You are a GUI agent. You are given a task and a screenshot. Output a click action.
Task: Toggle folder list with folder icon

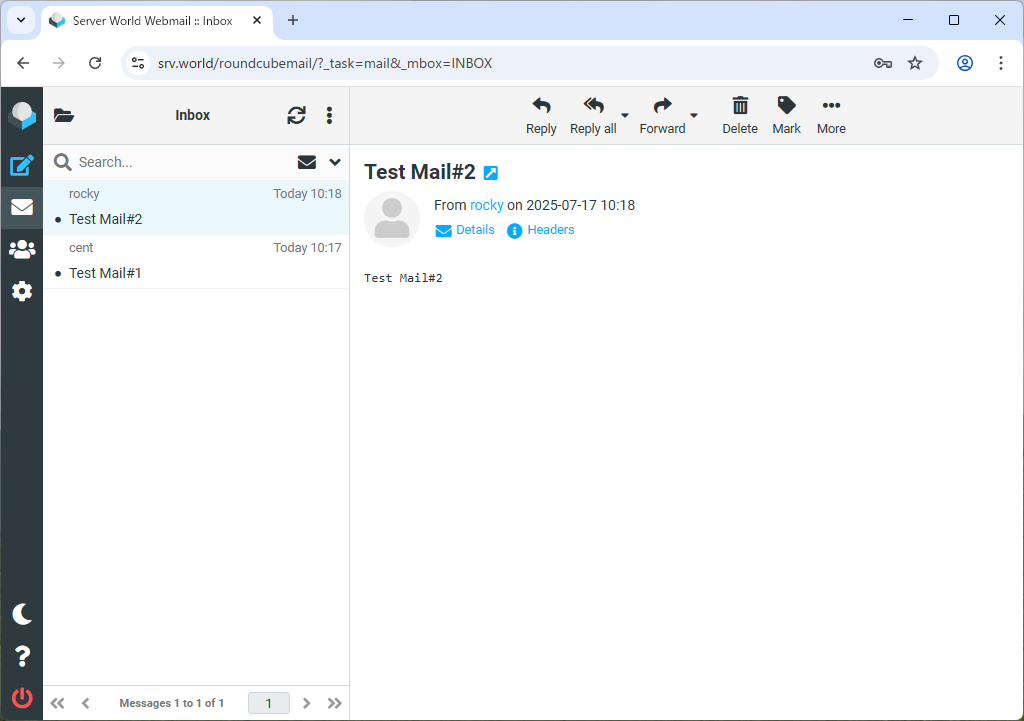(64, 115)
